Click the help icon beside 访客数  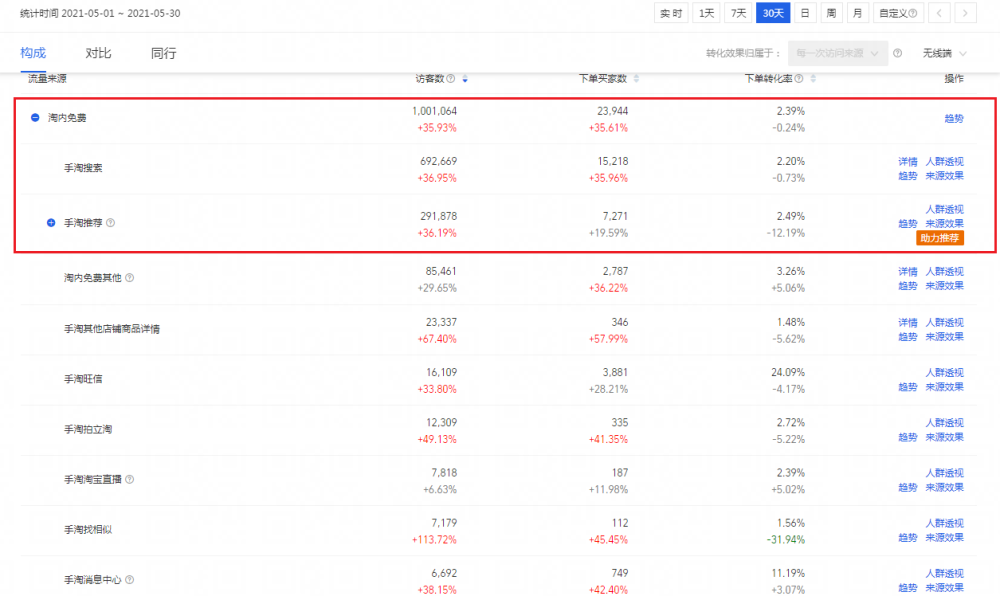pyautogui.click(x=451, y=79)
